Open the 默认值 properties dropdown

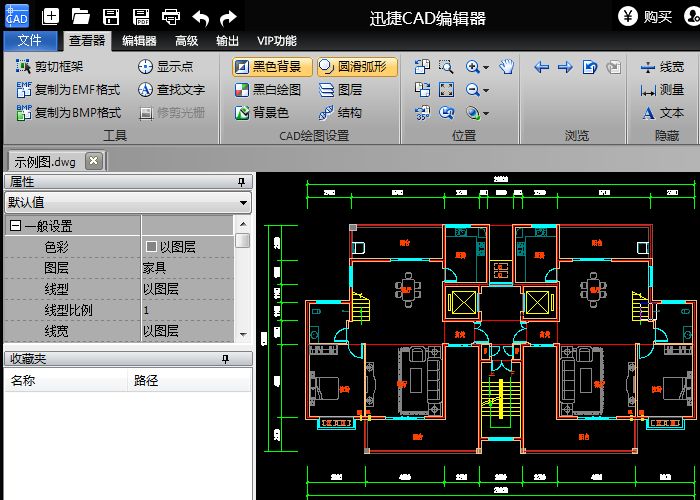click(244, 202)
